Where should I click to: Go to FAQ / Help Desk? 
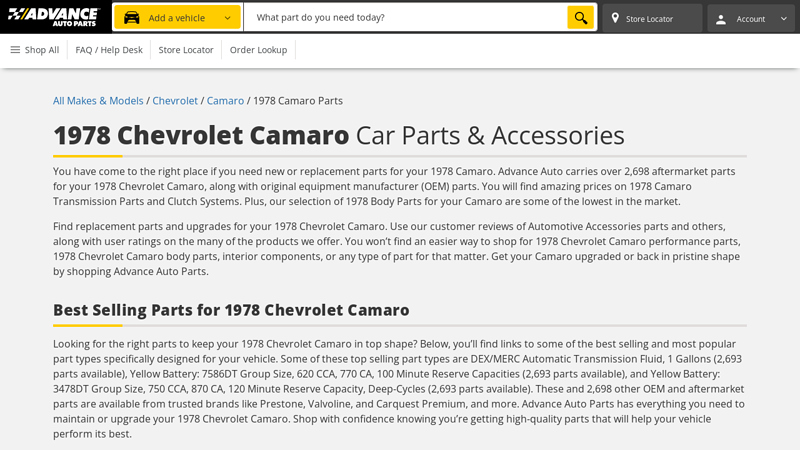109,50
